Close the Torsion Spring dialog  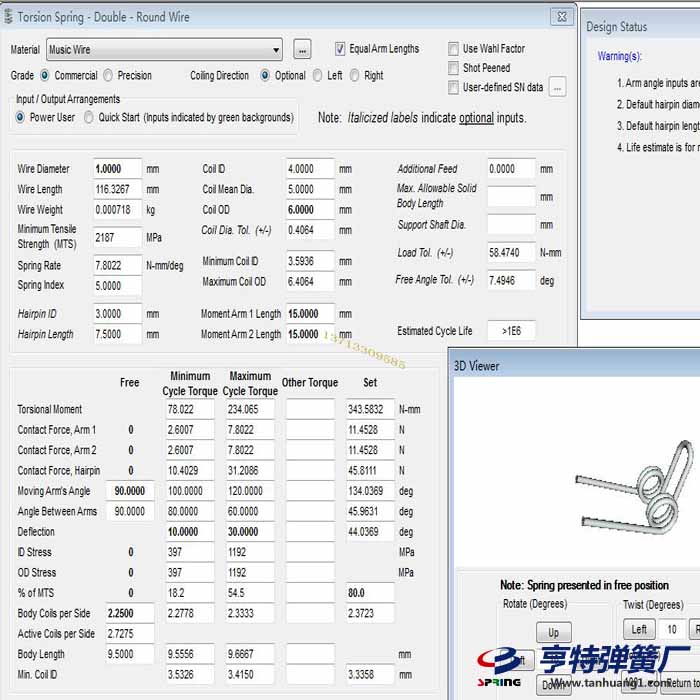coord(562,17)
